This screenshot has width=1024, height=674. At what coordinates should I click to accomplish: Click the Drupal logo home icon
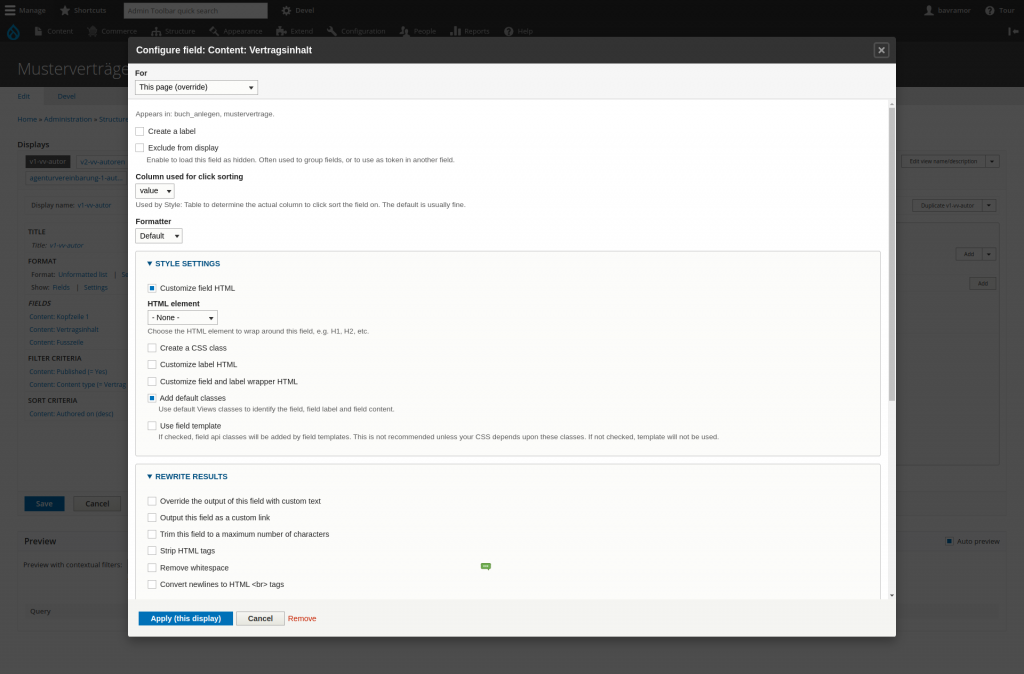13,31
